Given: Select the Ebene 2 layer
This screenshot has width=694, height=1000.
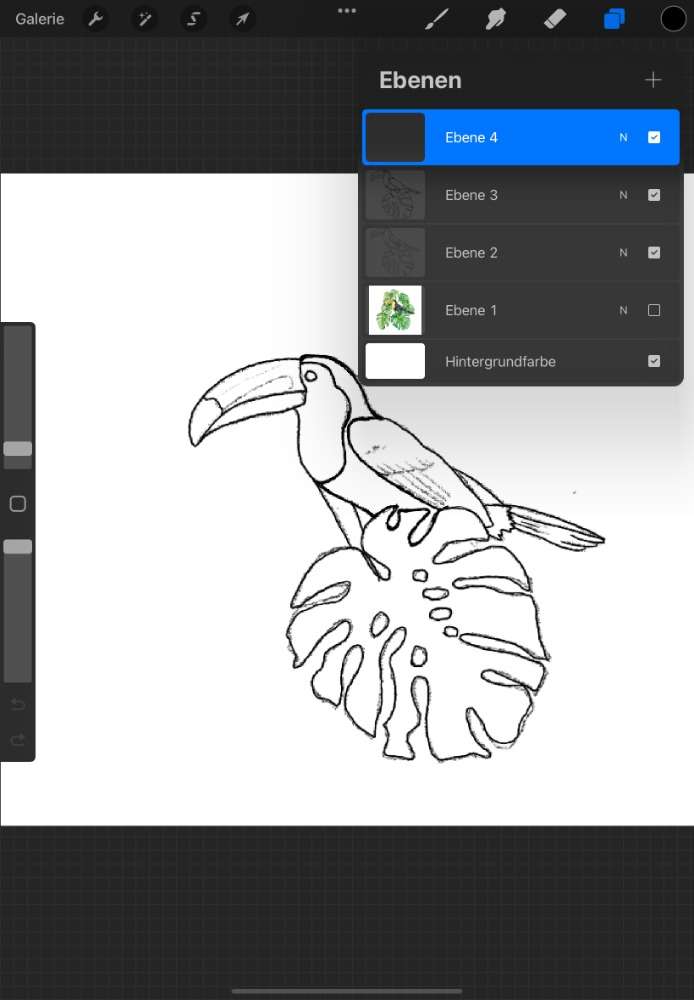Looking at the screenshot, I should [500, 253].
